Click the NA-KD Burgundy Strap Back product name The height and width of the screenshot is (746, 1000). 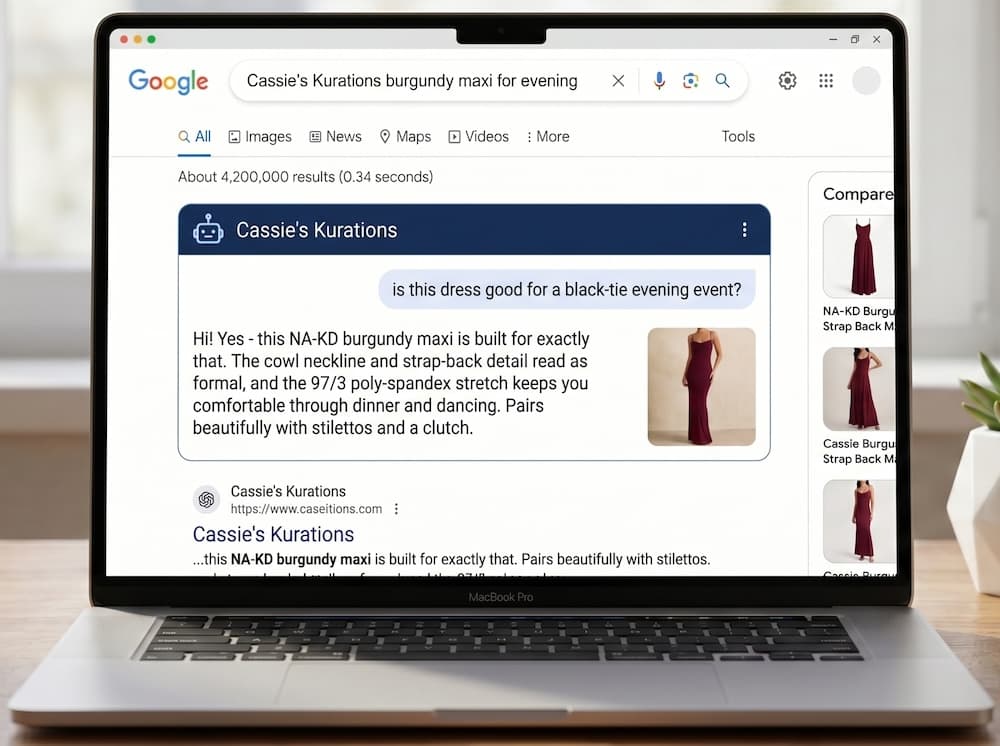[x=858, y=319]
